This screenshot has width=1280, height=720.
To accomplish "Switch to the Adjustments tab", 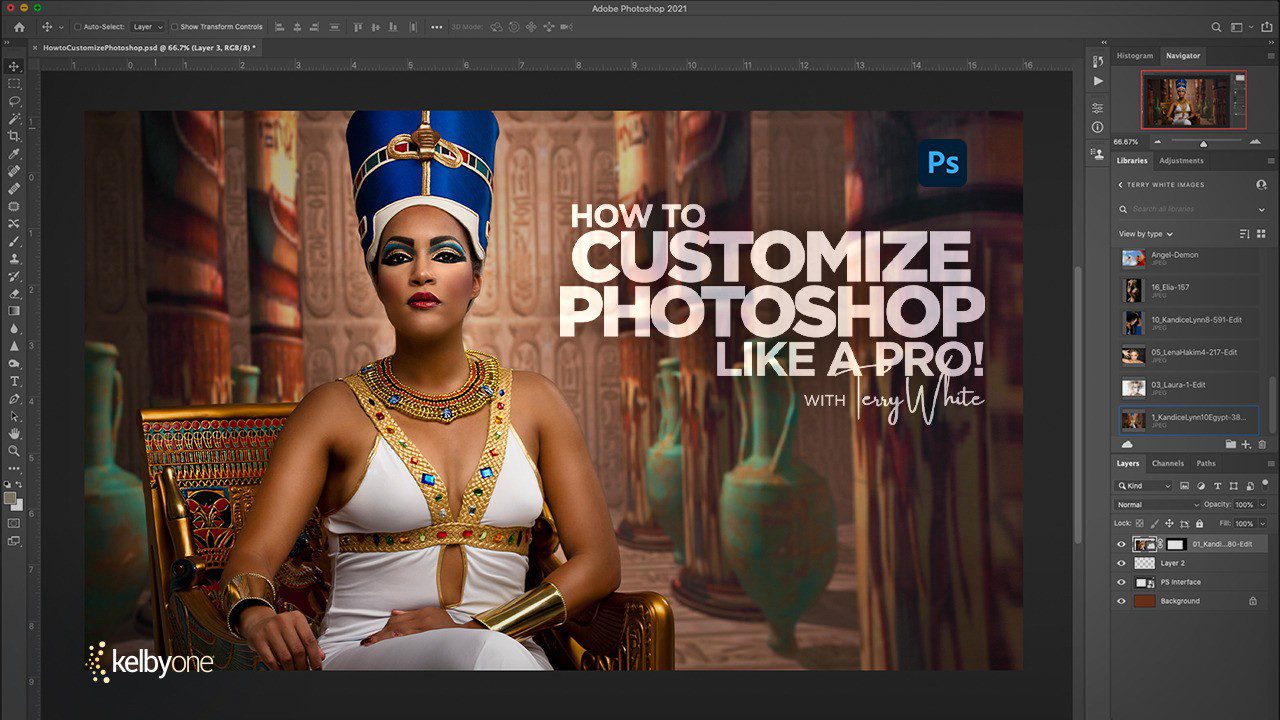I will (x=1181, y=160).
